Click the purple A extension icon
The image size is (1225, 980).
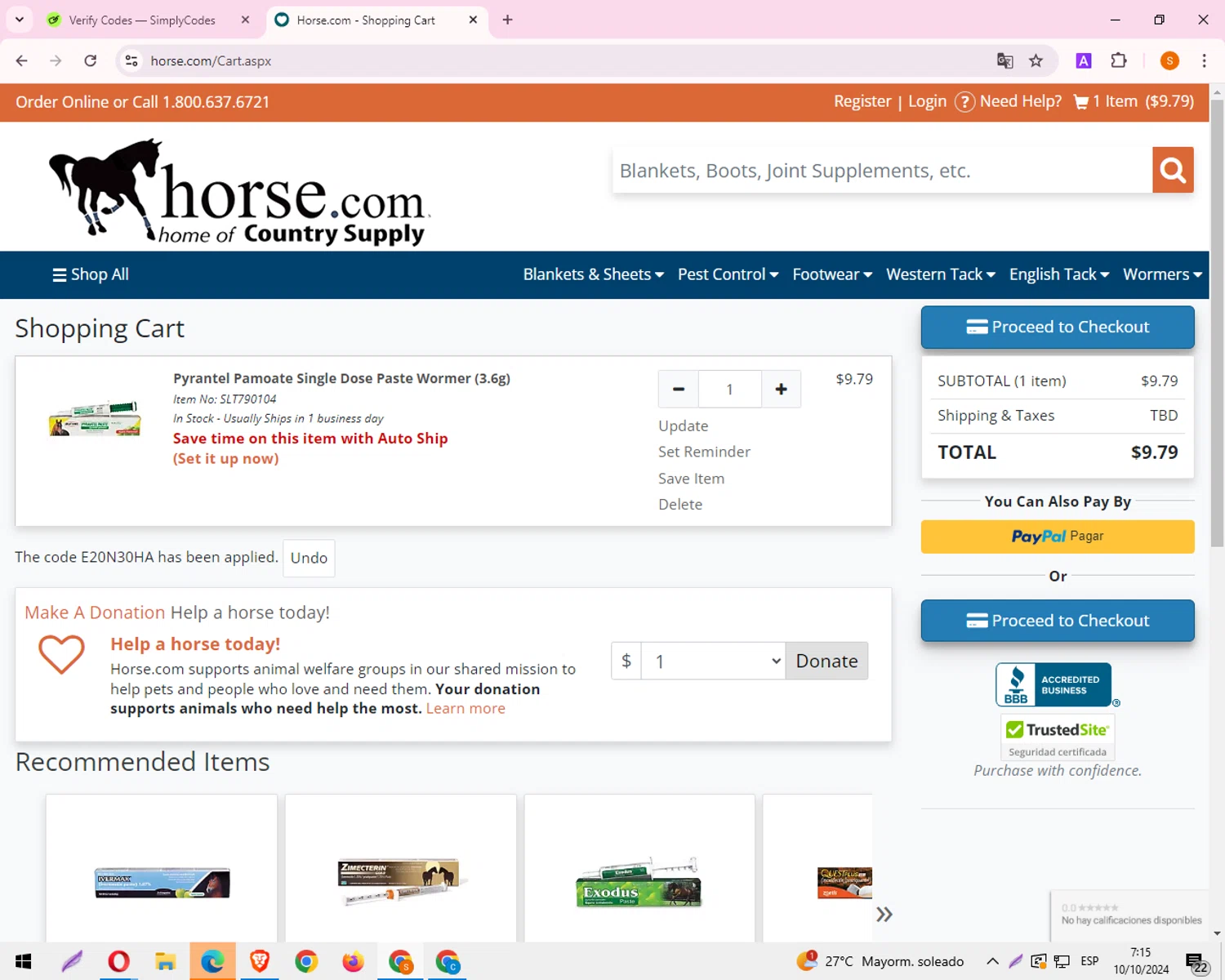[x=1084, y=60]
